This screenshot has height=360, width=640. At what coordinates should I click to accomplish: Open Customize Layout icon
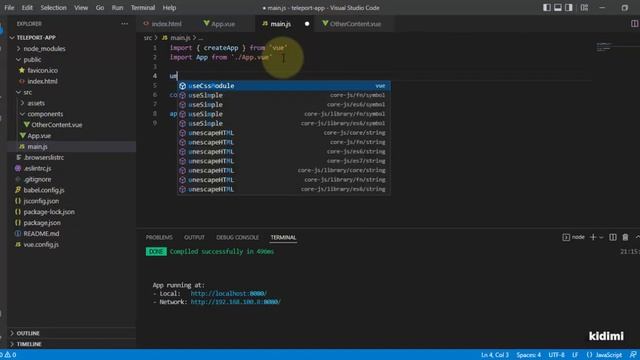[584, 7]
